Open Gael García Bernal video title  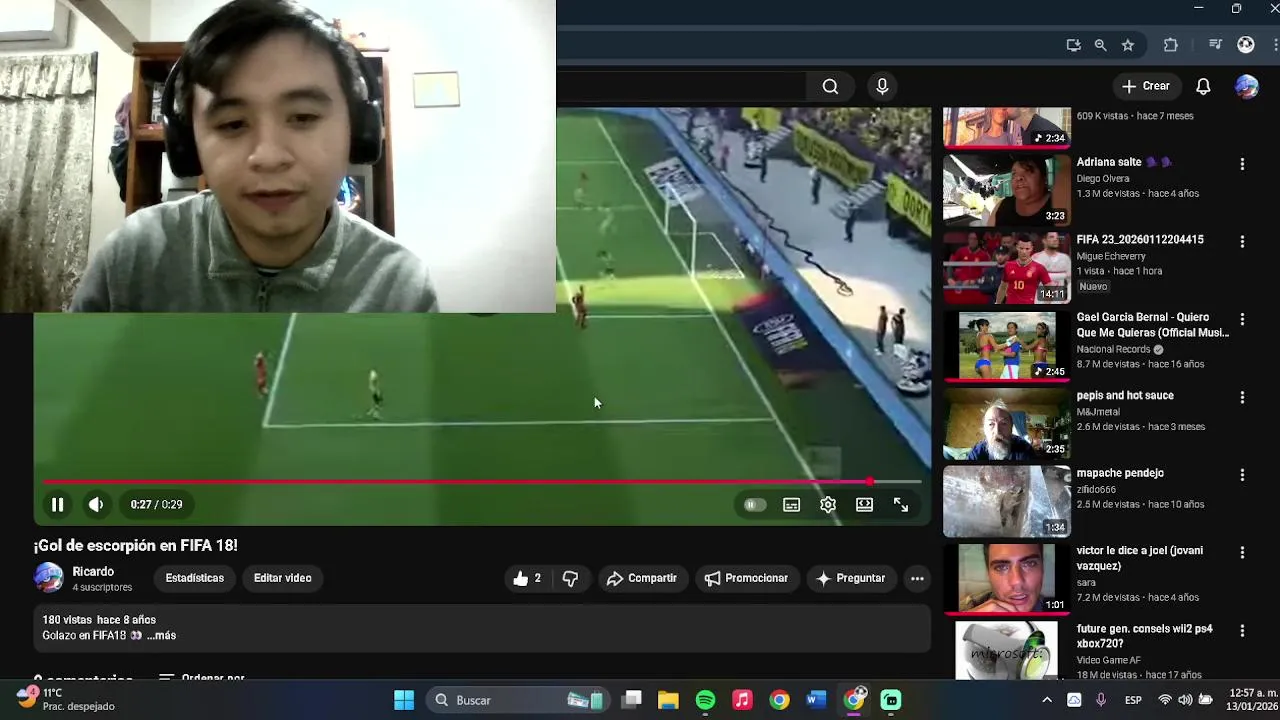1153,325
